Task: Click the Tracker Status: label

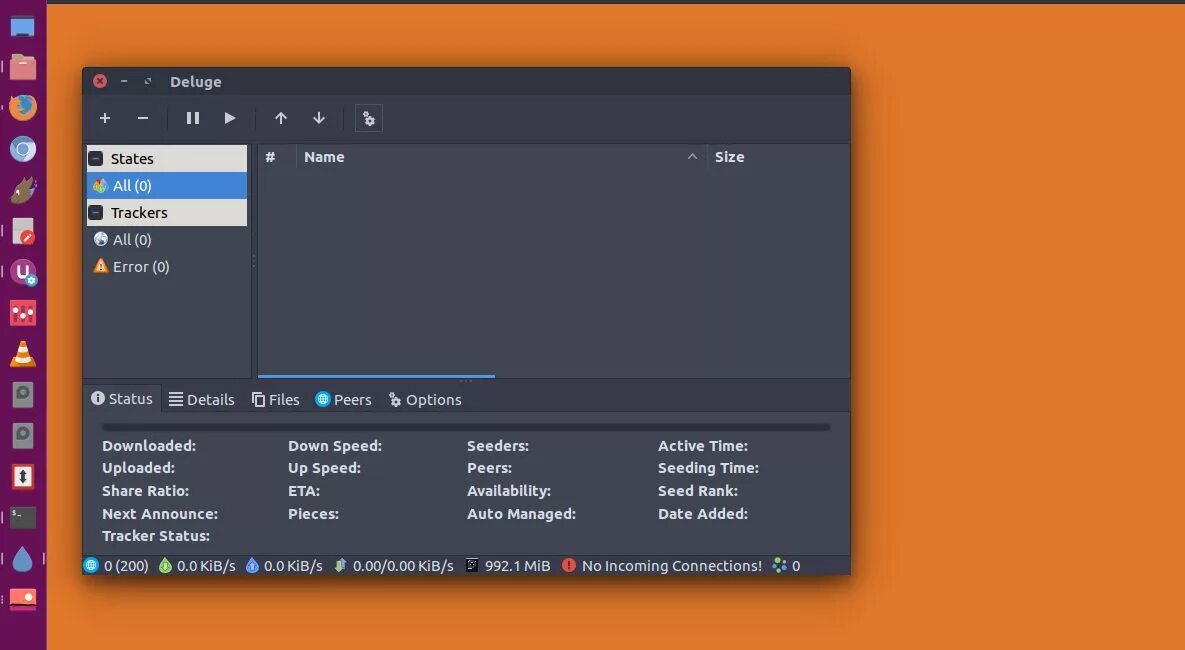Action: click(x=156, y=536)
